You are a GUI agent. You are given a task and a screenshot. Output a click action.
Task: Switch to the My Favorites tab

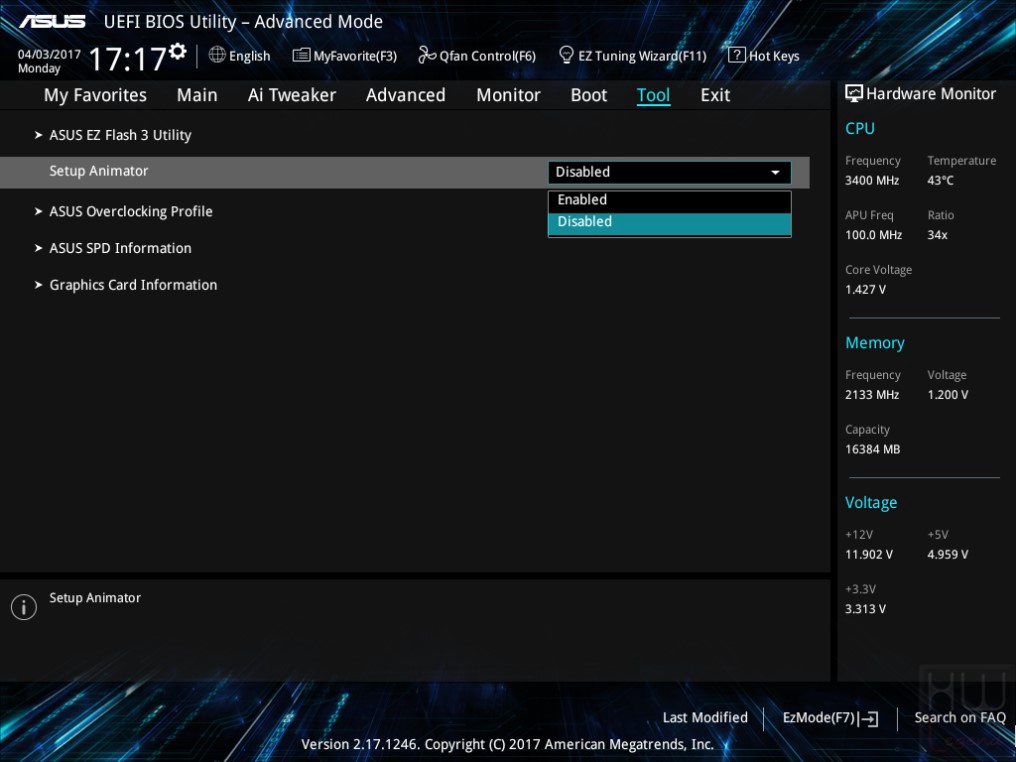click(95, 95)
